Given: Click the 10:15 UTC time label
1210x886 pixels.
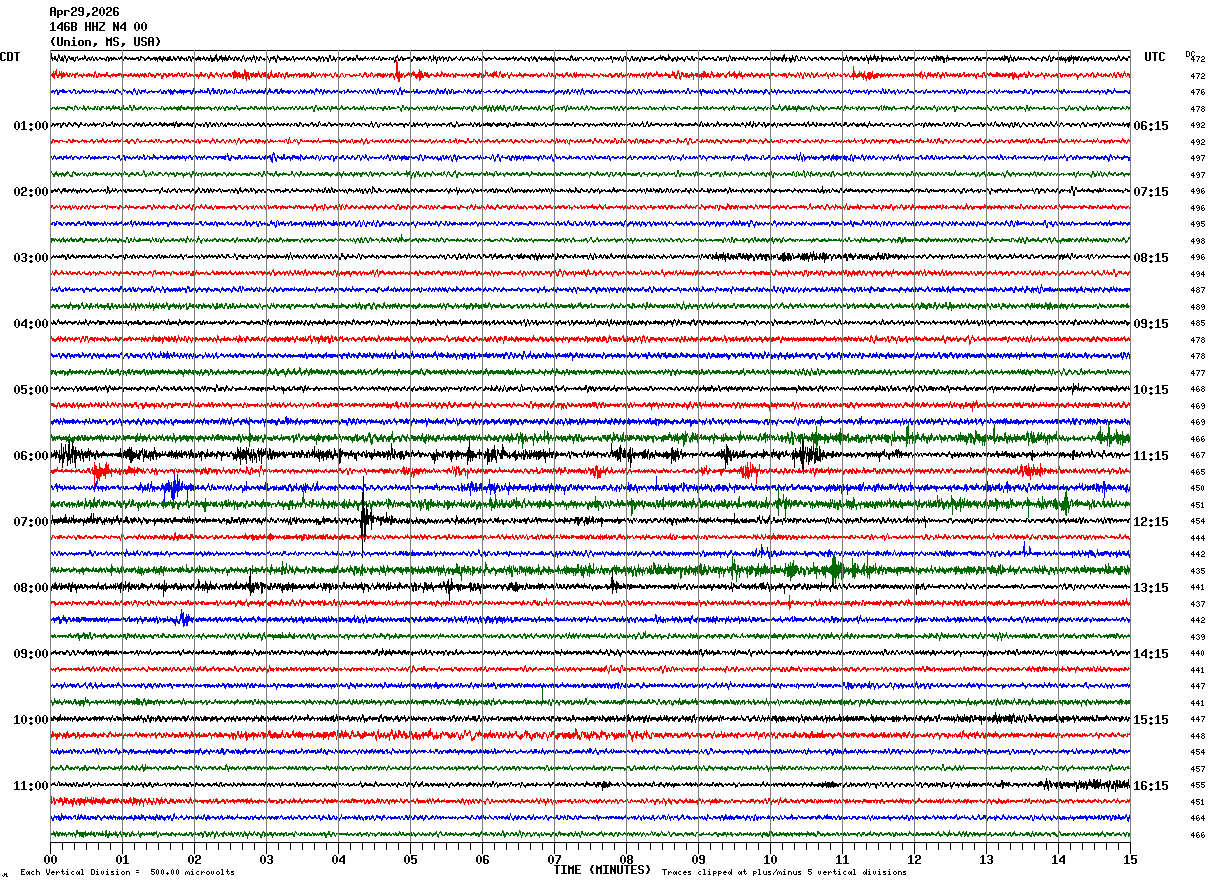Looking at the screenshot, I should (1151, 390).
